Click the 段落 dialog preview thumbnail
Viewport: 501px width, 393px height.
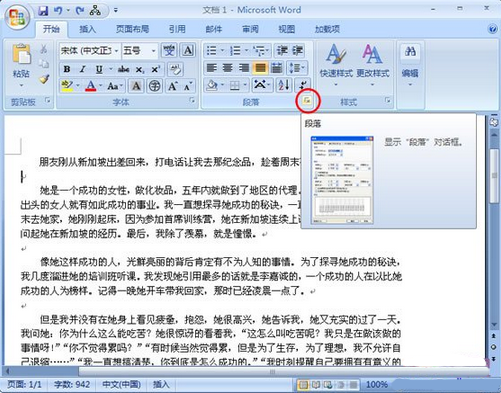[342, 180]
